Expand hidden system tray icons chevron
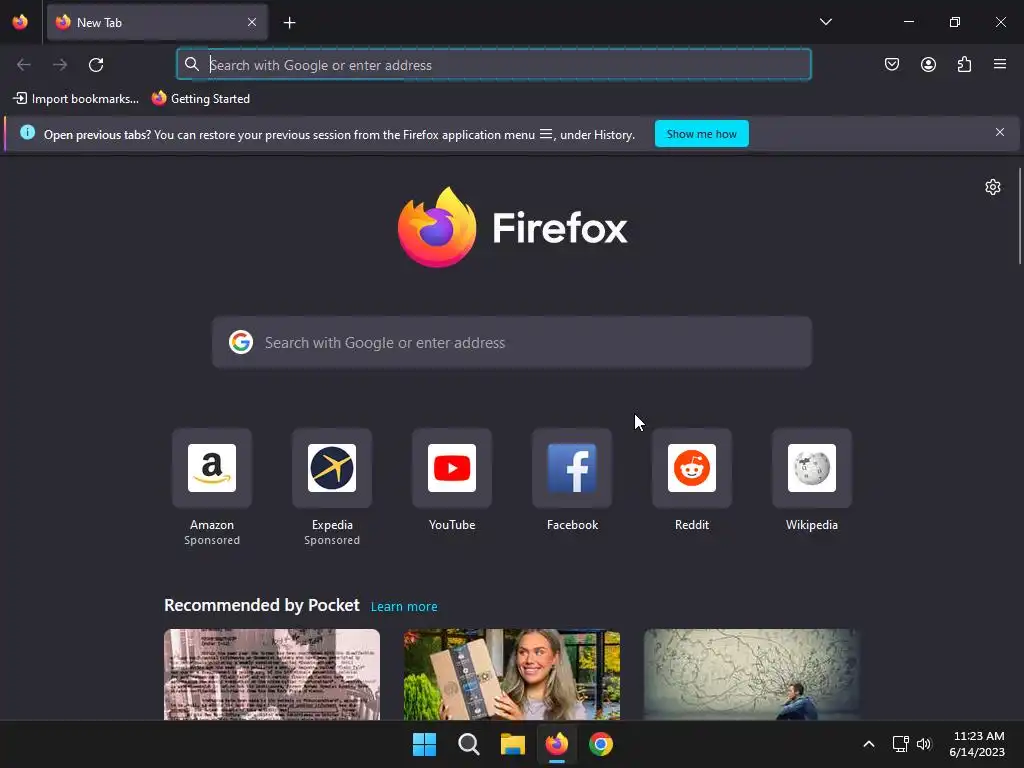Viewport: 1024px width, 768px height. (x=869, y=744)
